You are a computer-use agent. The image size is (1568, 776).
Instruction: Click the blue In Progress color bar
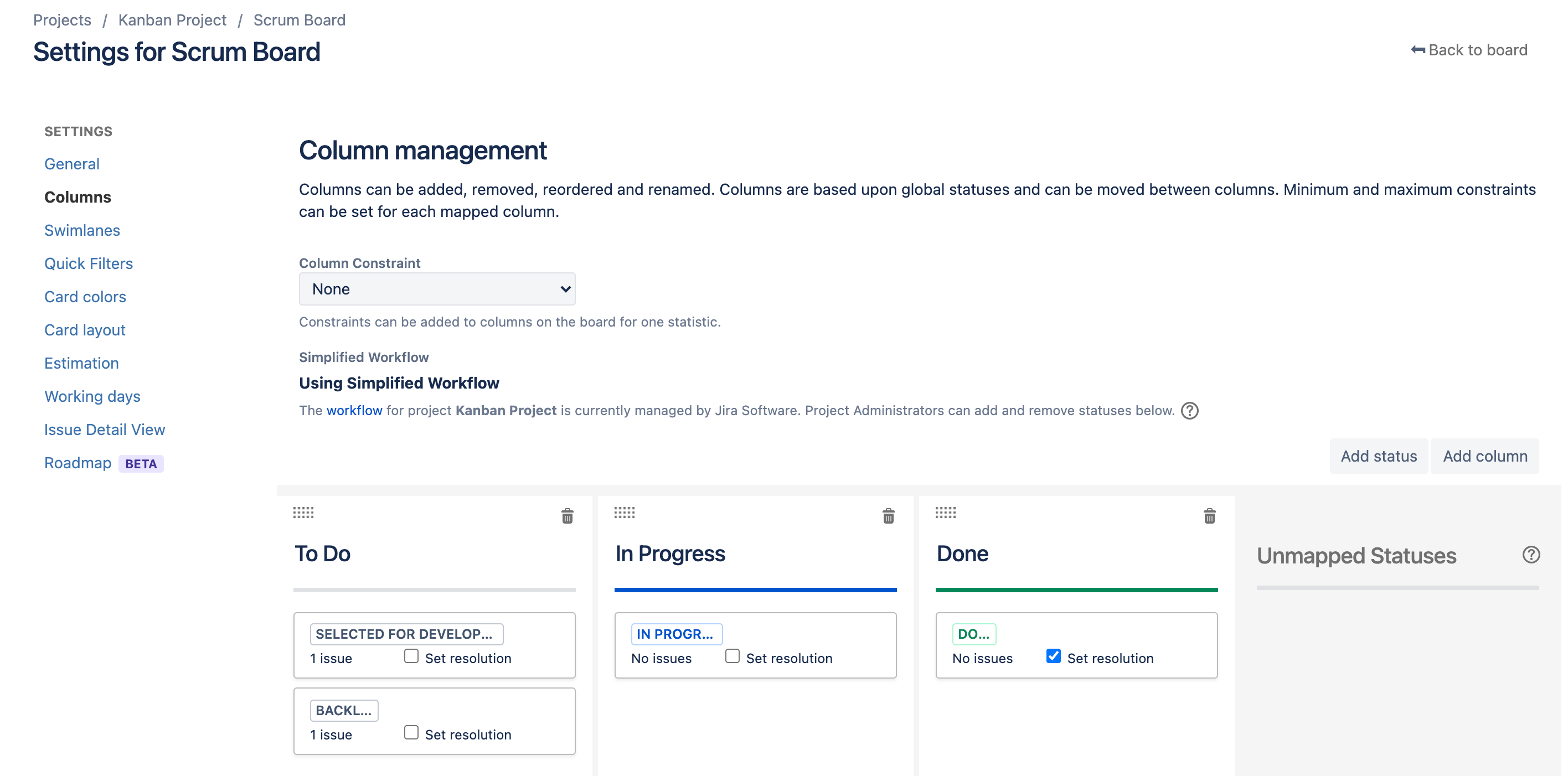[x=755, y=590]
